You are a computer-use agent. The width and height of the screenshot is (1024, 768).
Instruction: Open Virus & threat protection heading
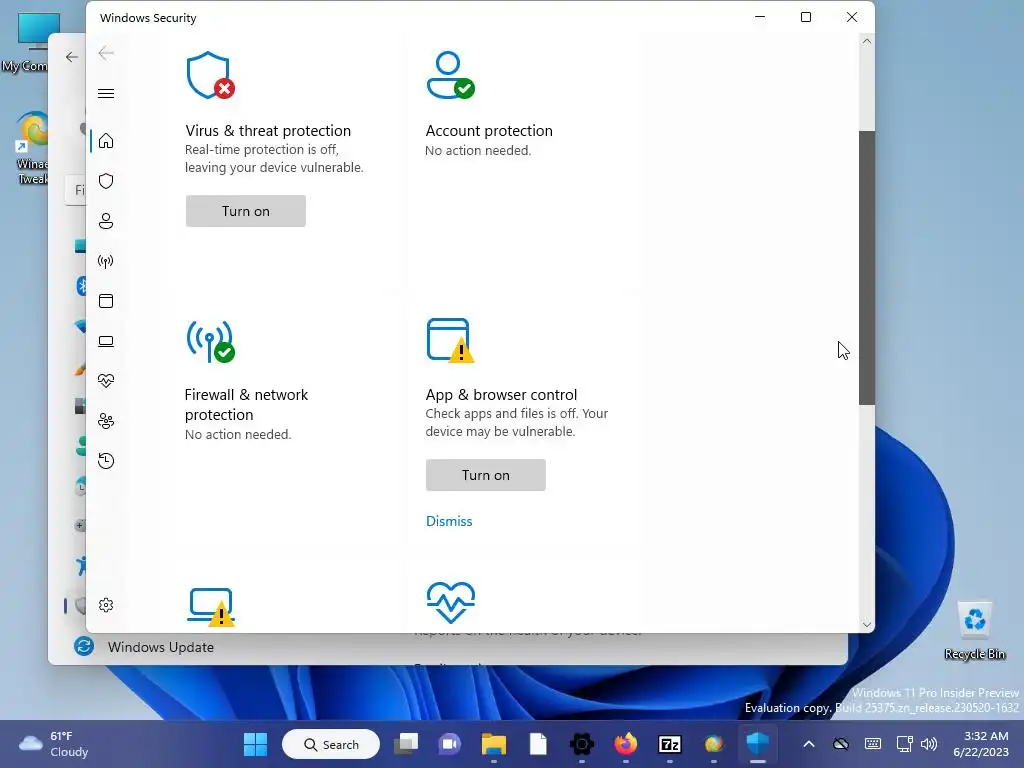268,131
